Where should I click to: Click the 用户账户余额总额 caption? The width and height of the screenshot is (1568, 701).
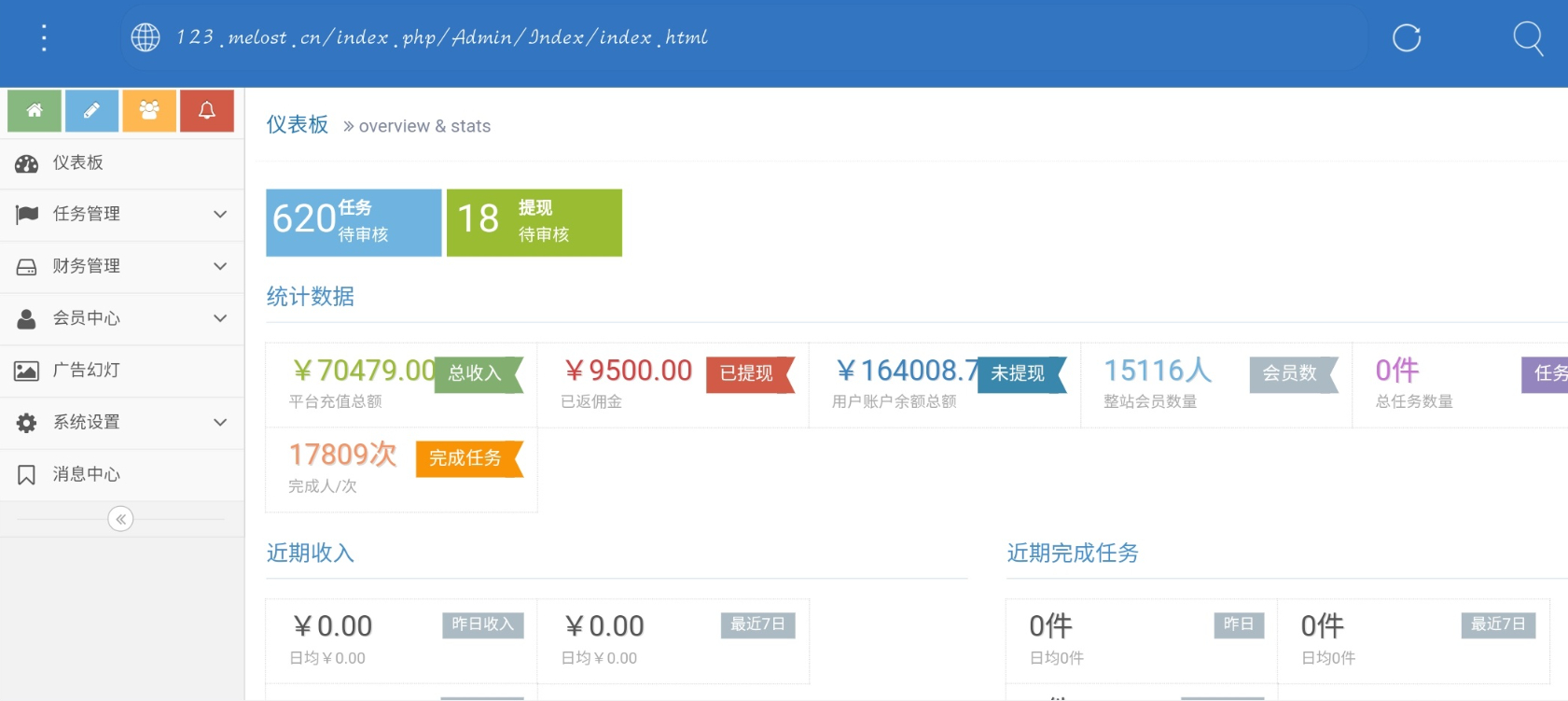coord(895,401)
